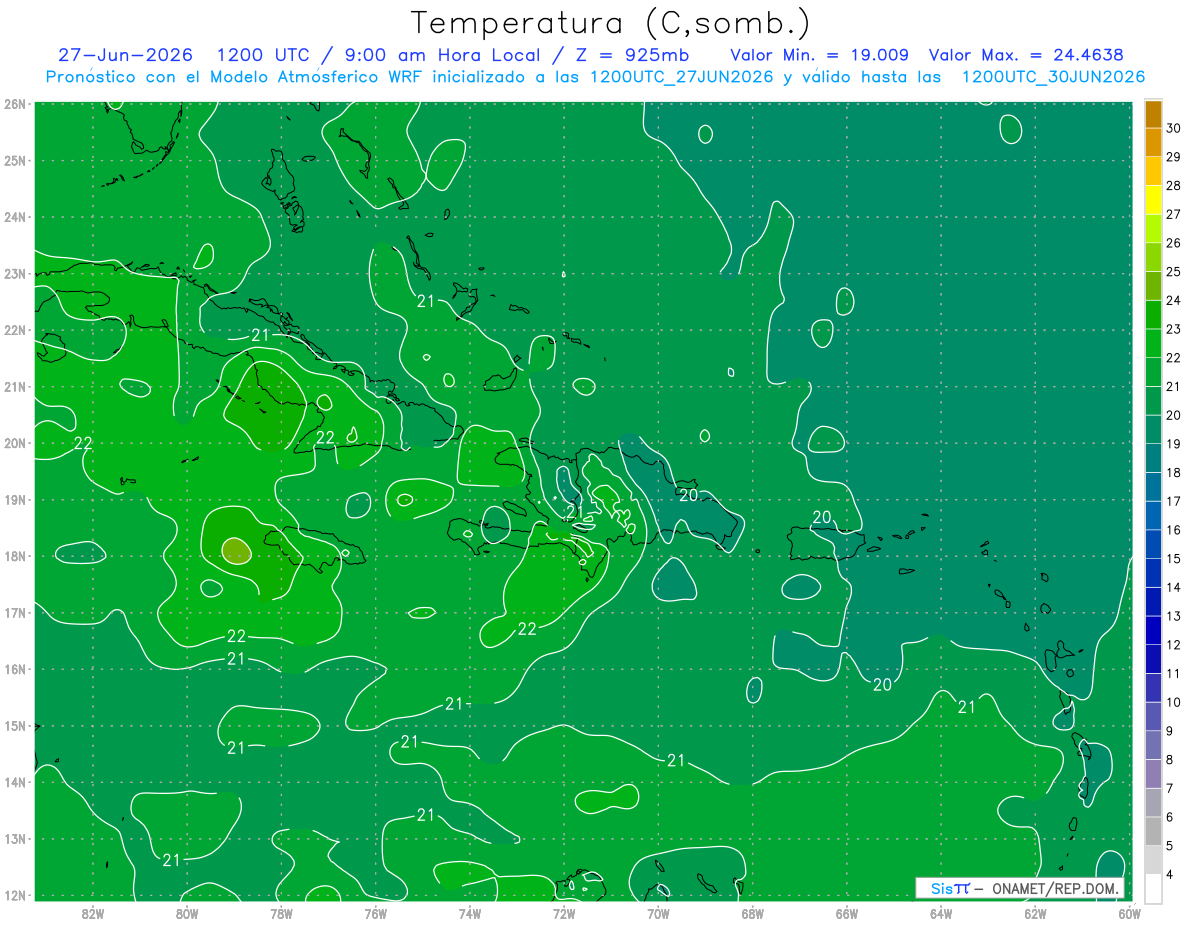Click the '25N' latitude axis label
Viewport: 1200px width, 927px height.
pyautogui.click(x=15, y=160)
